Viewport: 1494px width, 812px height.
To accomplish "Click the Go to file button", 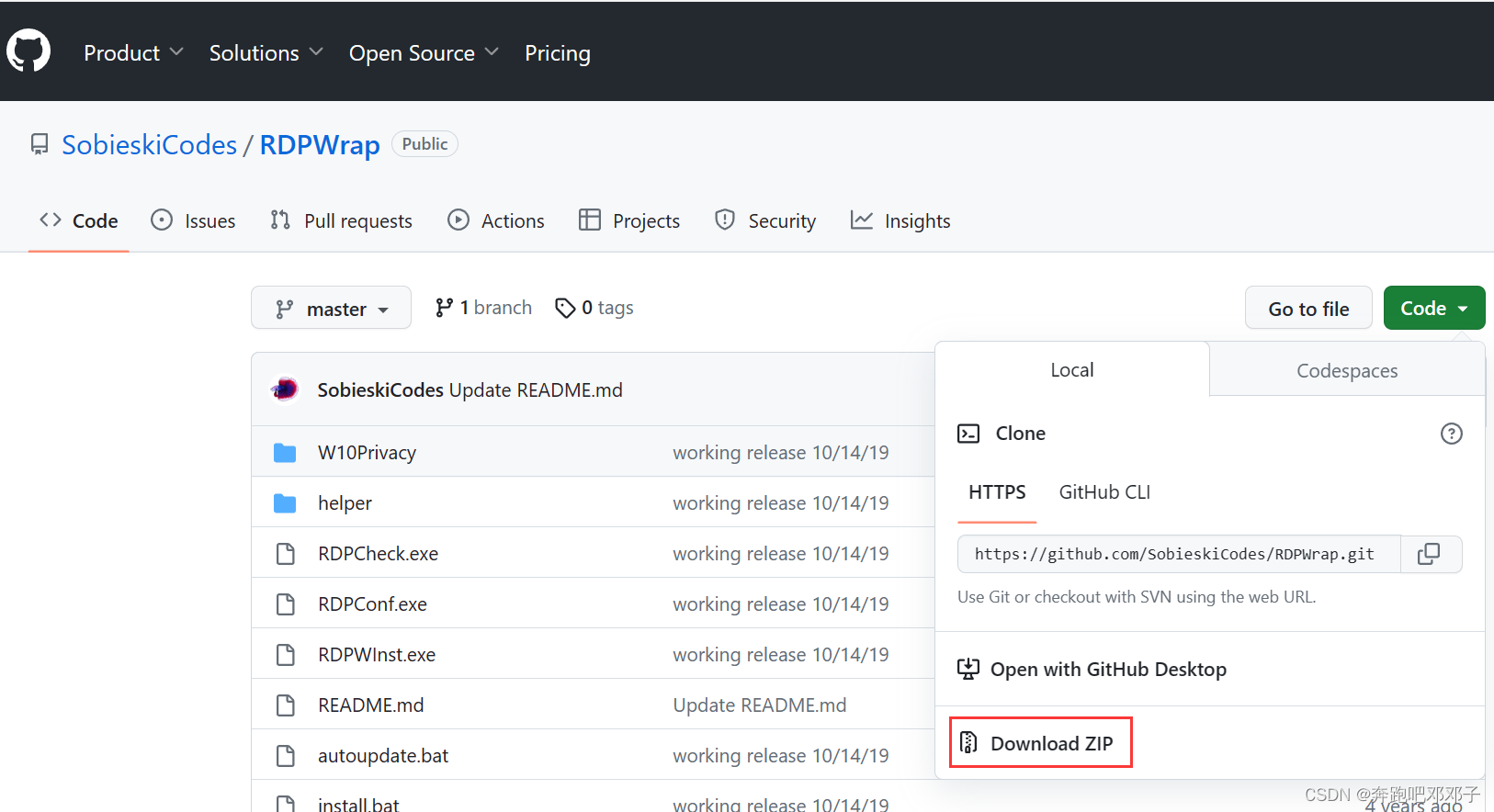I will coord(1308,309).
